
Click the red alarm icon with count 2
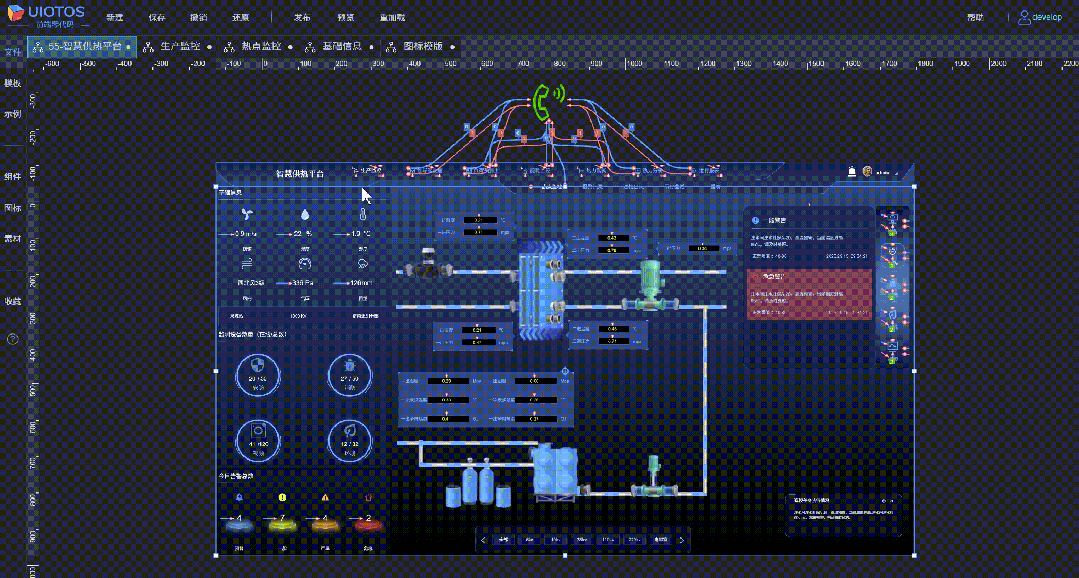[x=367, y=497]
